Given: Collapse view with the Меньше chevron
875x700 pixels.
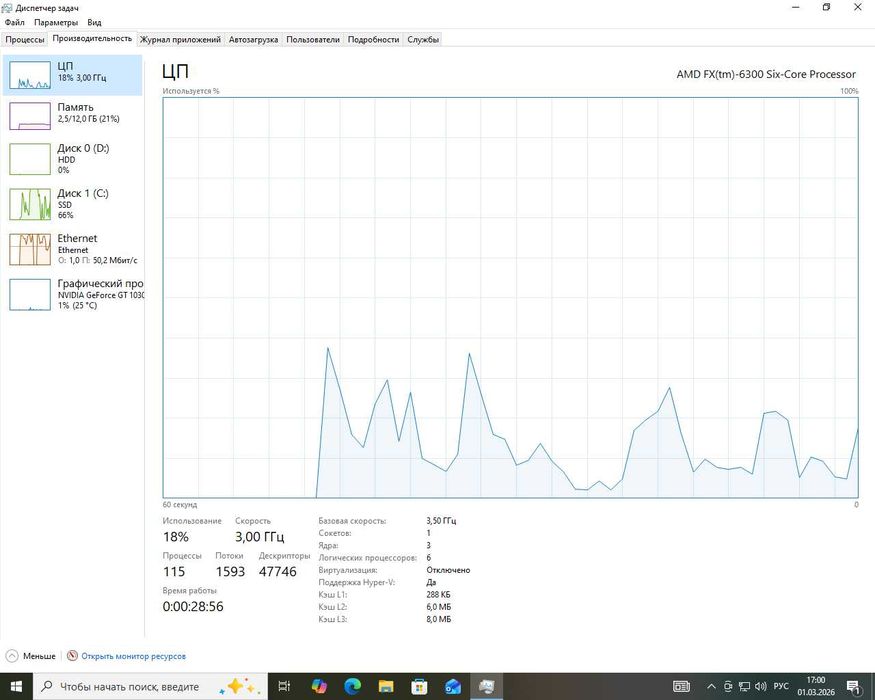Looking at the screenshot, I should [x=12, y=656].
